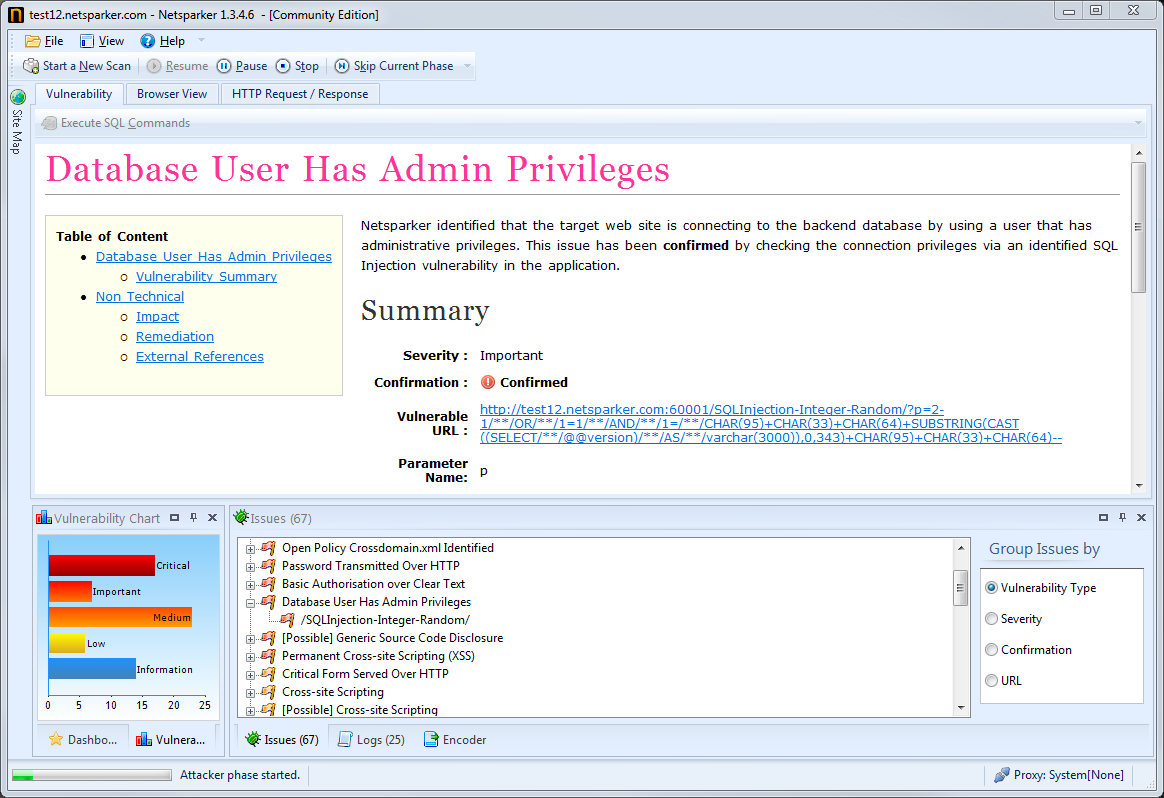Pin the Vulnerability Chart panel
Image resolution: width=1164 pixels, height=798 pixels.
(x=193, y=517)
